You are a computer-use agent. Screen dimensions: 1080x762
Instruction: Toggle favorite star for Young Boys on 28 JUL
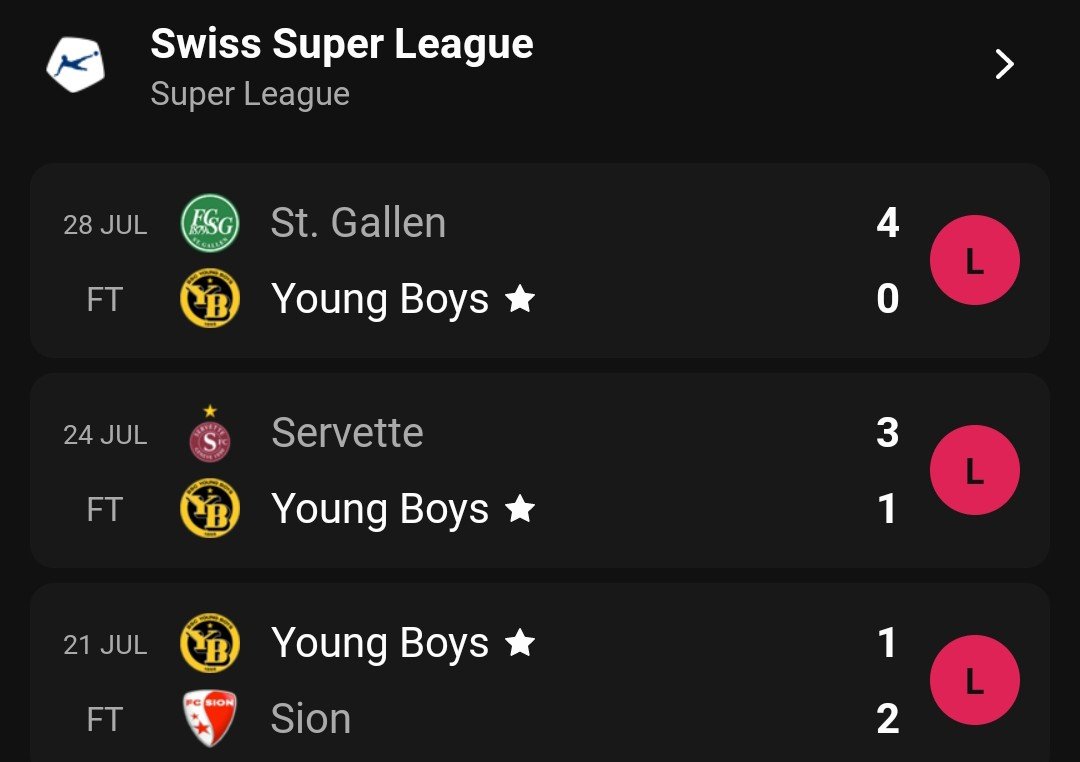520,299
